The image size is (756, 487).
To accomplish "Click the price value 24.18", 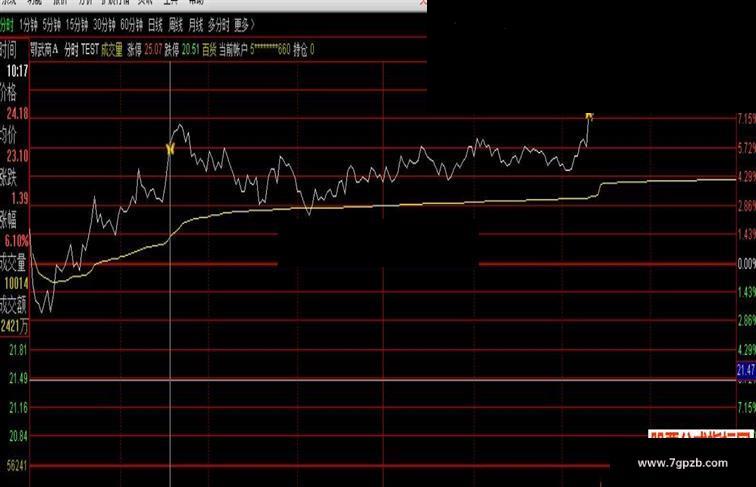I will [17, 114].
